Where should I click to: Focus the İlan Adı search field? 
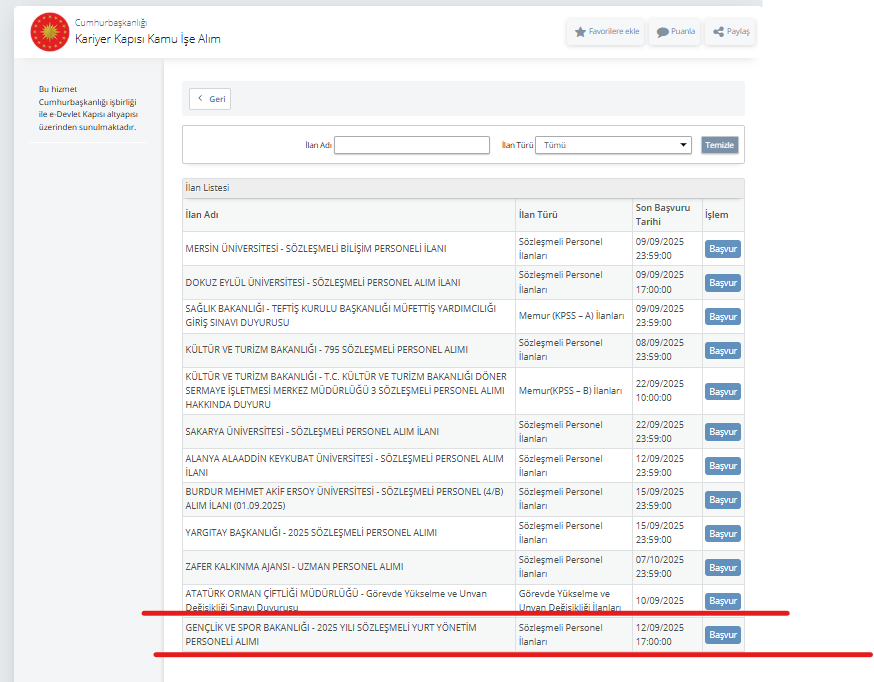[x=412, y=145]
